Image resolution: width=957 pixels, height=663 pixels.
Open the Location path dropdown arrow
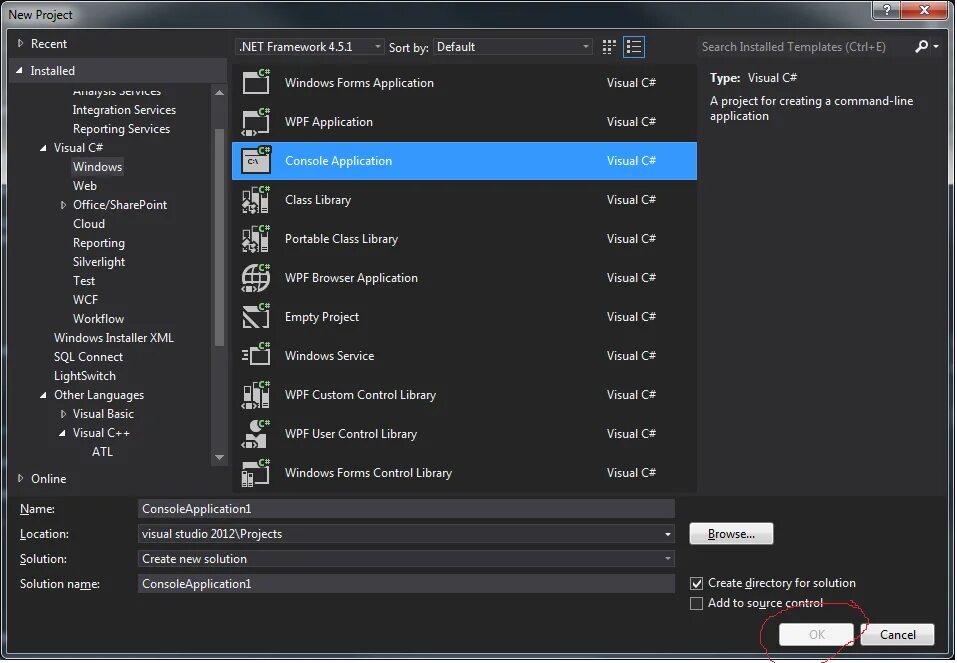668,534
